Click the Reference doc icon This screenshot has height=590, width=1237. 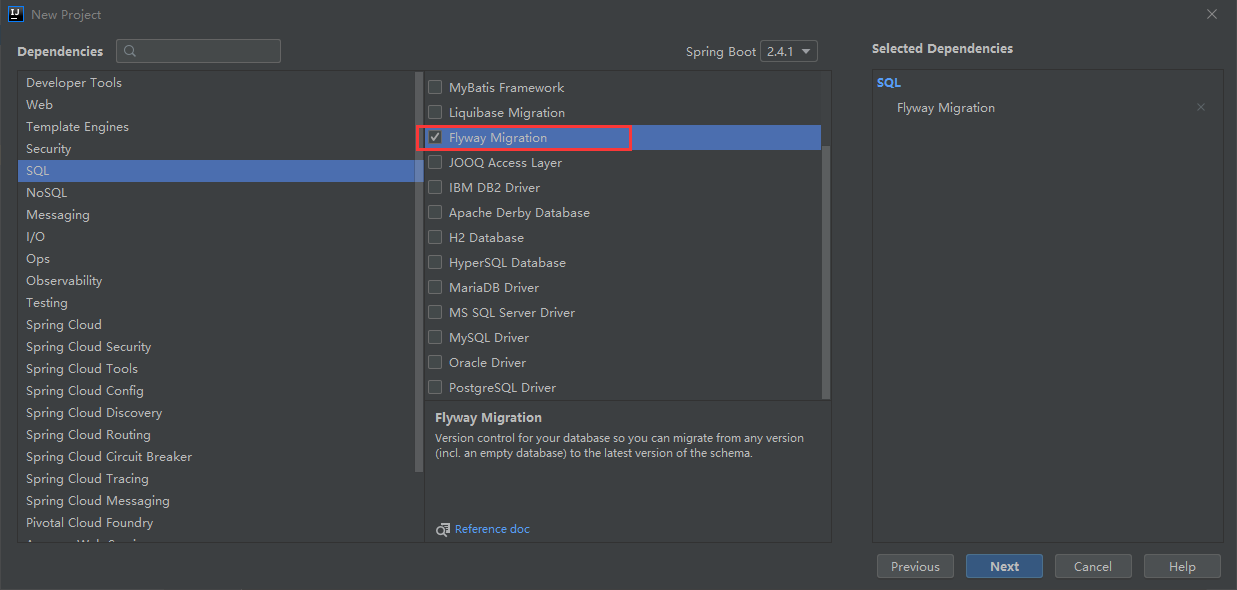pos(443,529)
